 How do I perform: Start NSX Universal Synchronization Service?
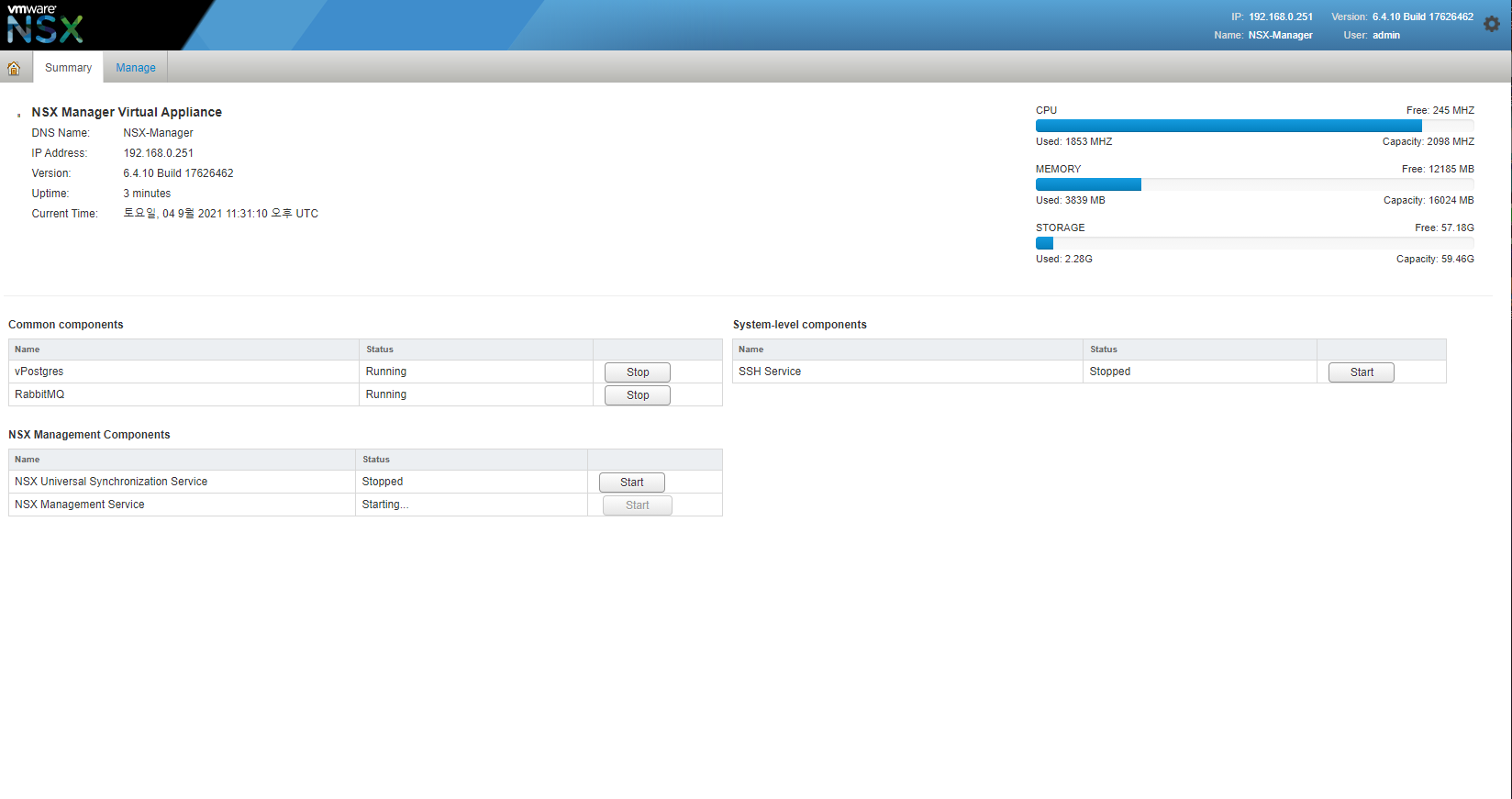[632, 483]
